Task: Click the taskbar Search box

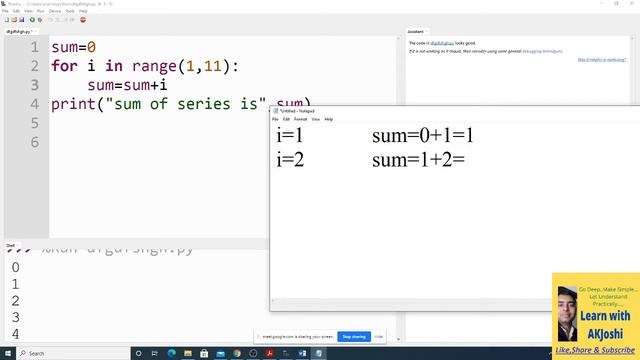Action: 73,353
